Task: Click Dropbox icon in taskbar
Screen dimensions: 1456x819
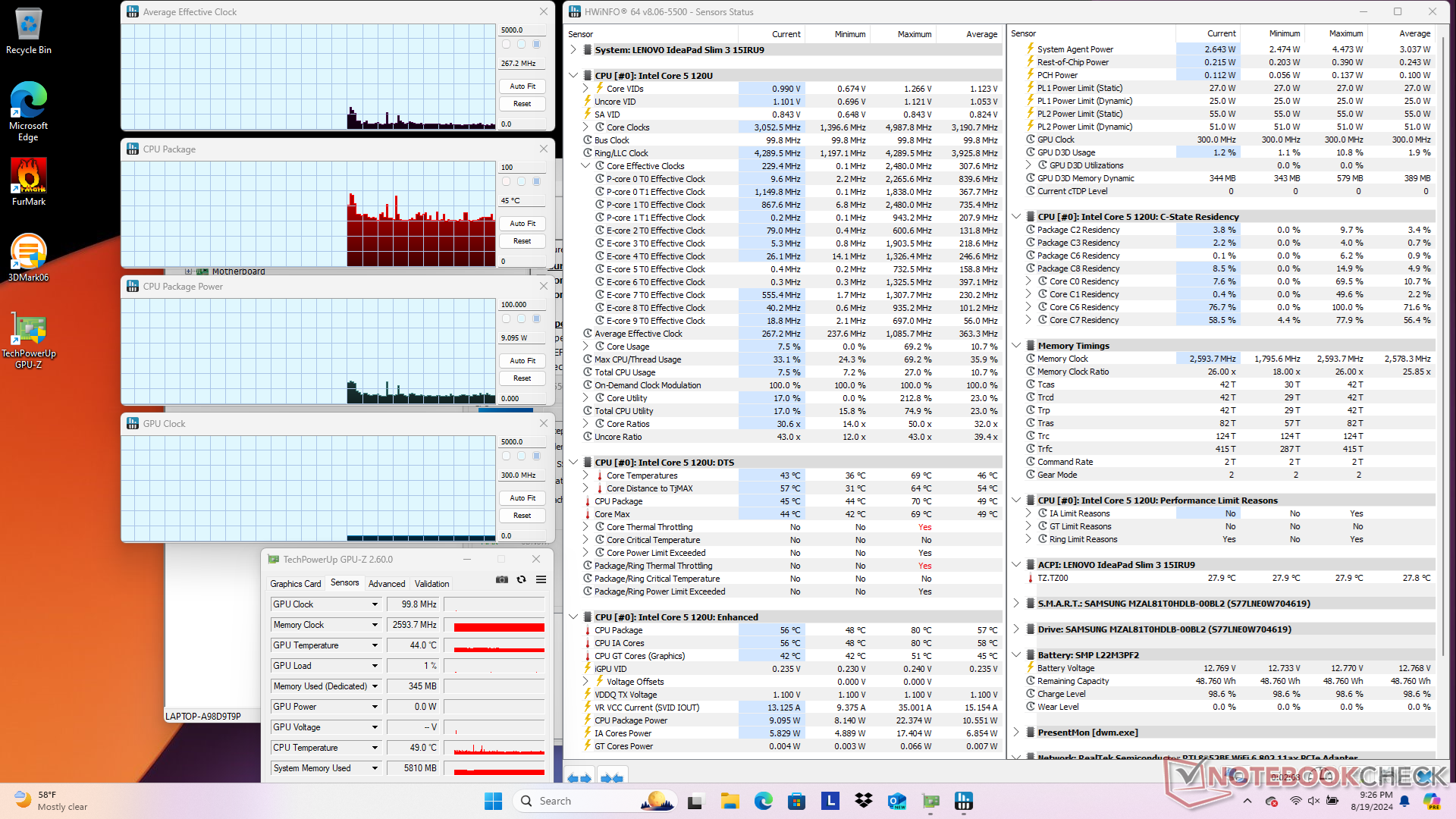Action: click(x=863, y=801)
